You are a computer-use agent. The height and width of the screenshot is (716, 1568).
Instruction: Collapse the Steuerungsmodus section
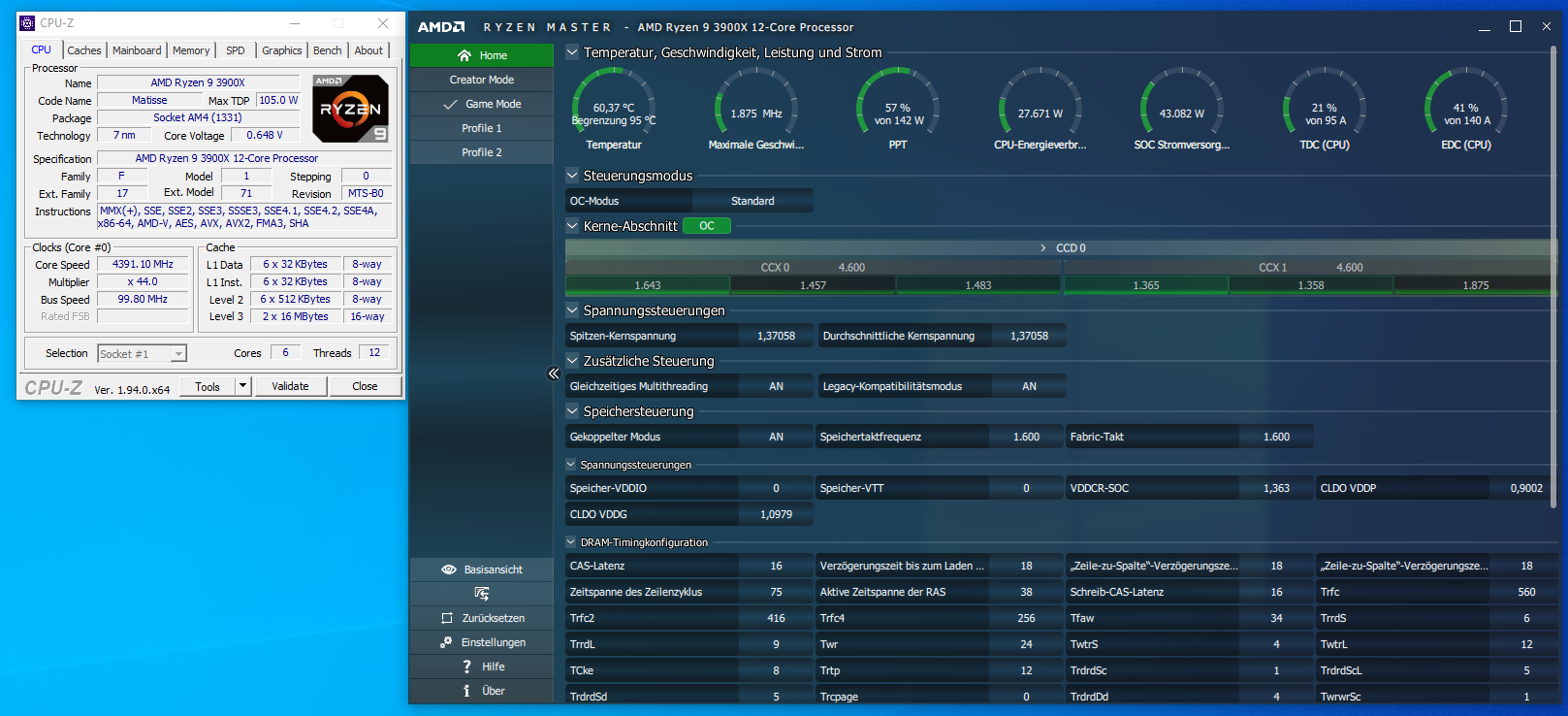[572, 176]
